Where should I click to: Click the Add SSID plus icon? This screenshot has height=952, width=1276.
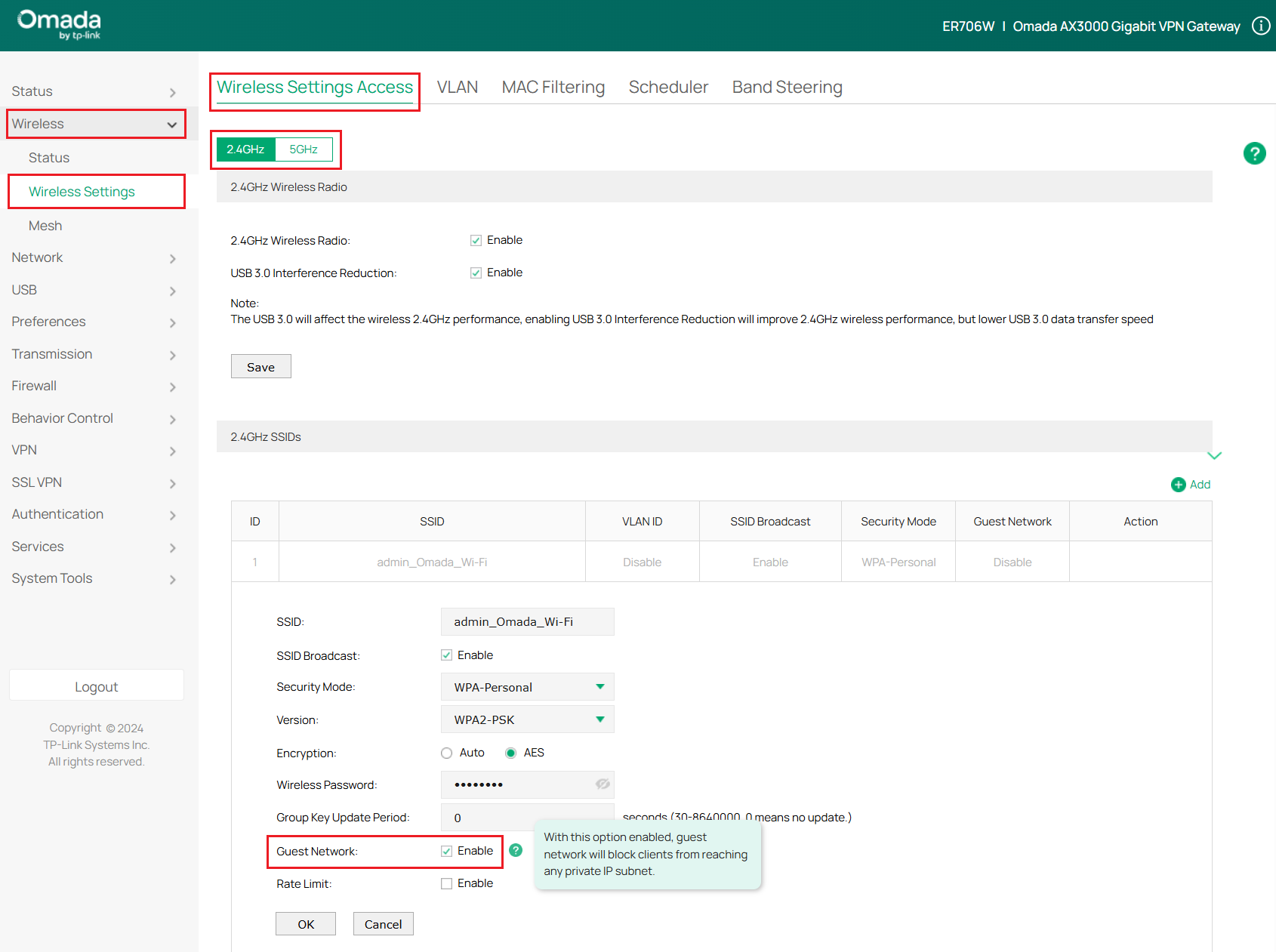[1178, 485]
